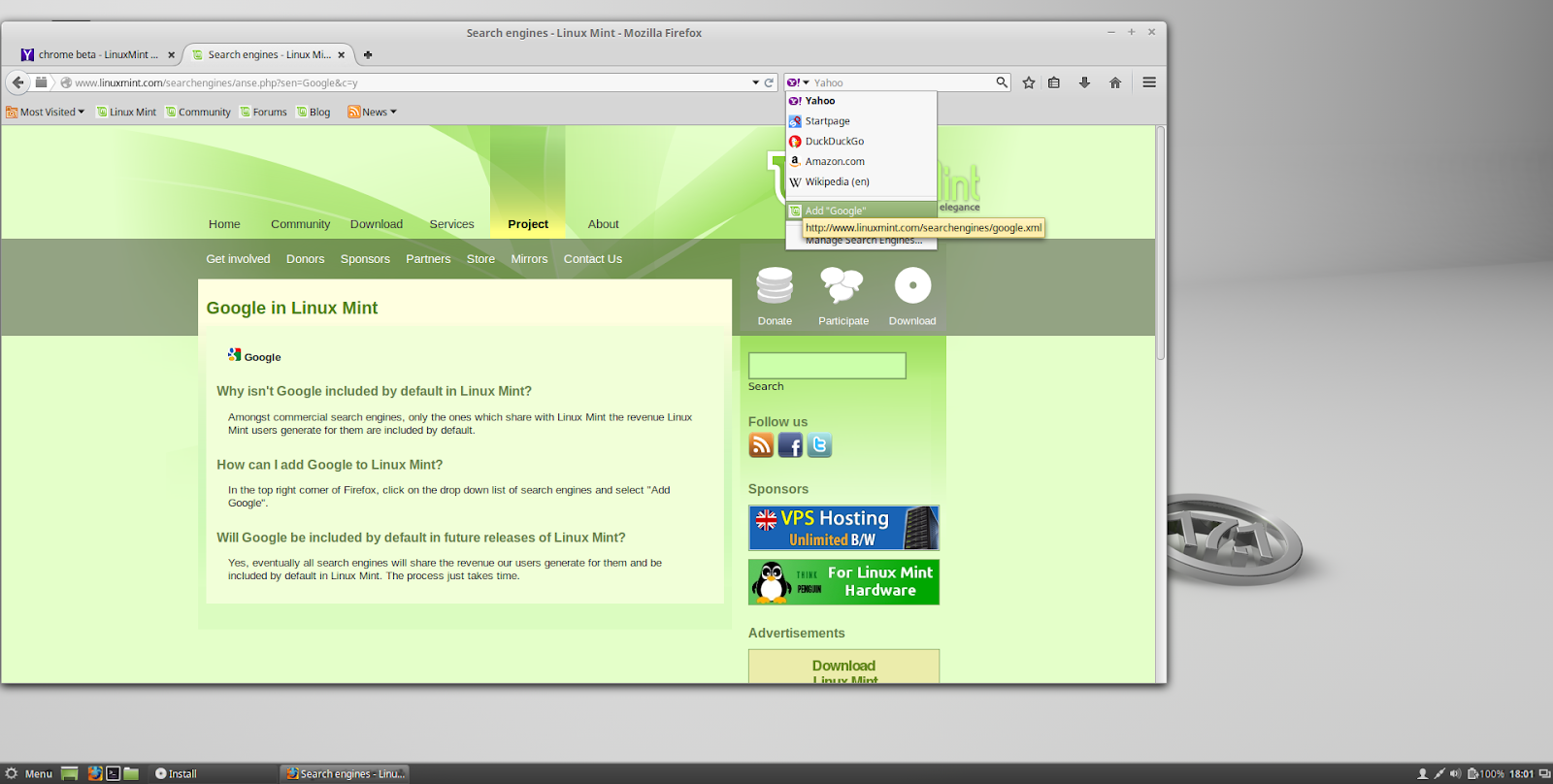Open the Firefox hamburger menu

[1149, 82]
